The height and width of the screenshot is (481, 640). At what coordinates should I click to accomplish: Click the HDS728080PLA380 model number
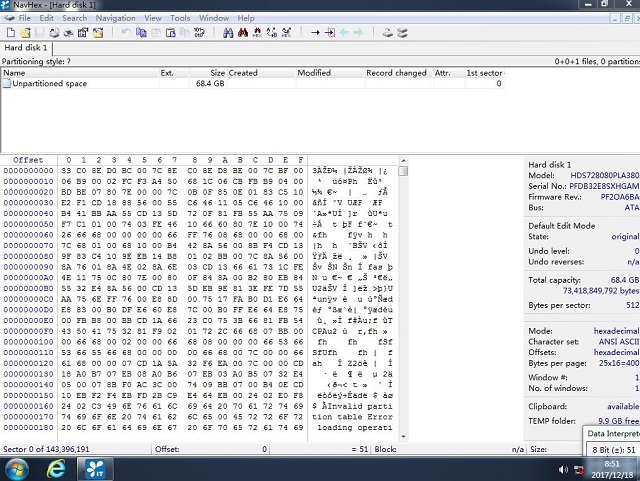coord(604,176)
